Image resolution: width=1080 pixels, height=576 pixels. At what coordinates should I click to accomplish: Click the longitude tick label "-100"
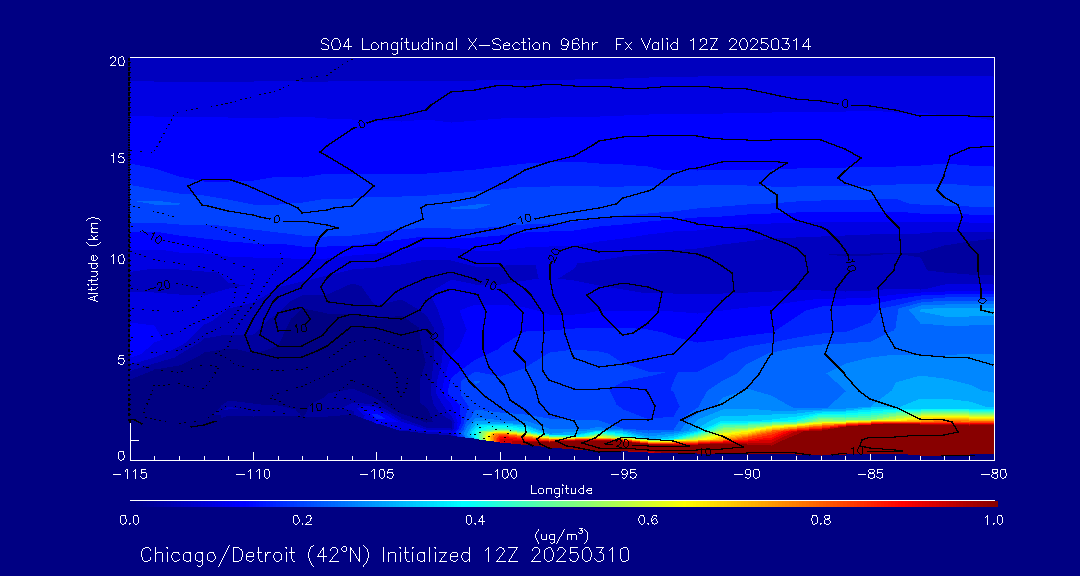(500, 475)
